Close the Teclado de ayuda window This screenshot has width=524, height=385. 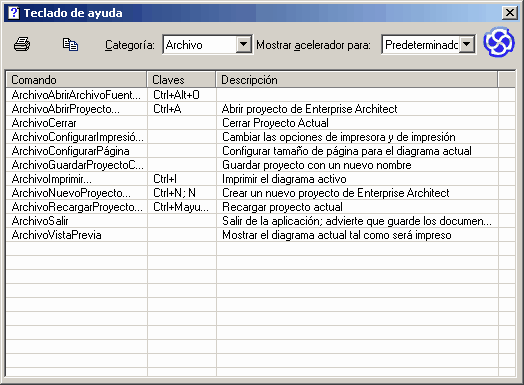[510, 13]
